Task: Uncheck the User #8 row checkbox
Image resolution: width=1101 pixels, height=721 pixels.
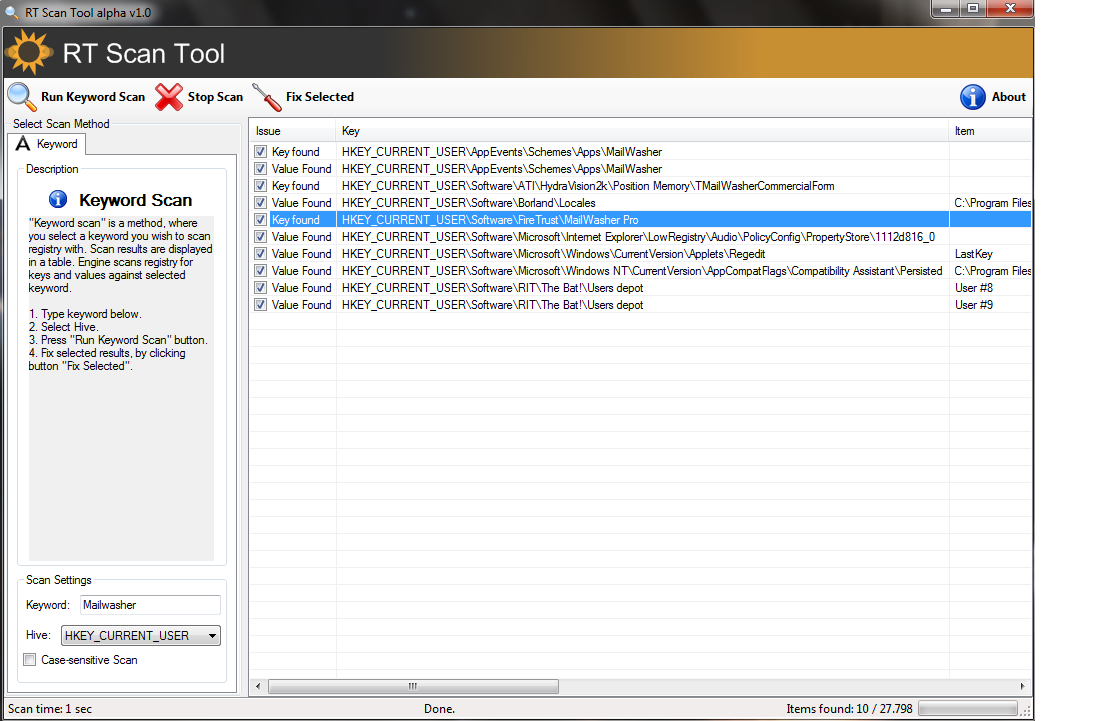Action: 261,288
